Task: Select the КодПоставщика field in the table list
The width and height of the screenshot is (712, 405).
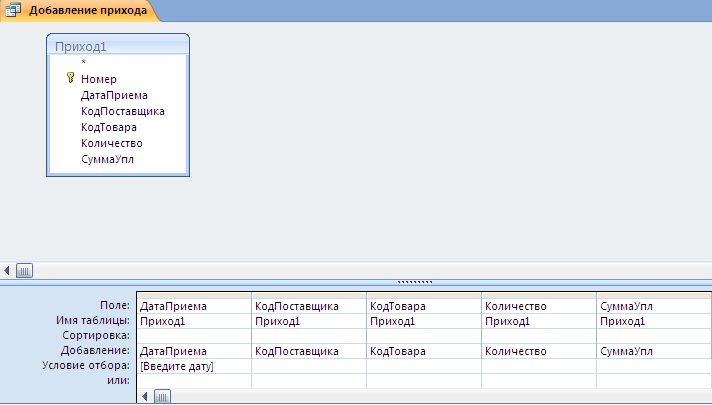Action: (x=123, y=111)
